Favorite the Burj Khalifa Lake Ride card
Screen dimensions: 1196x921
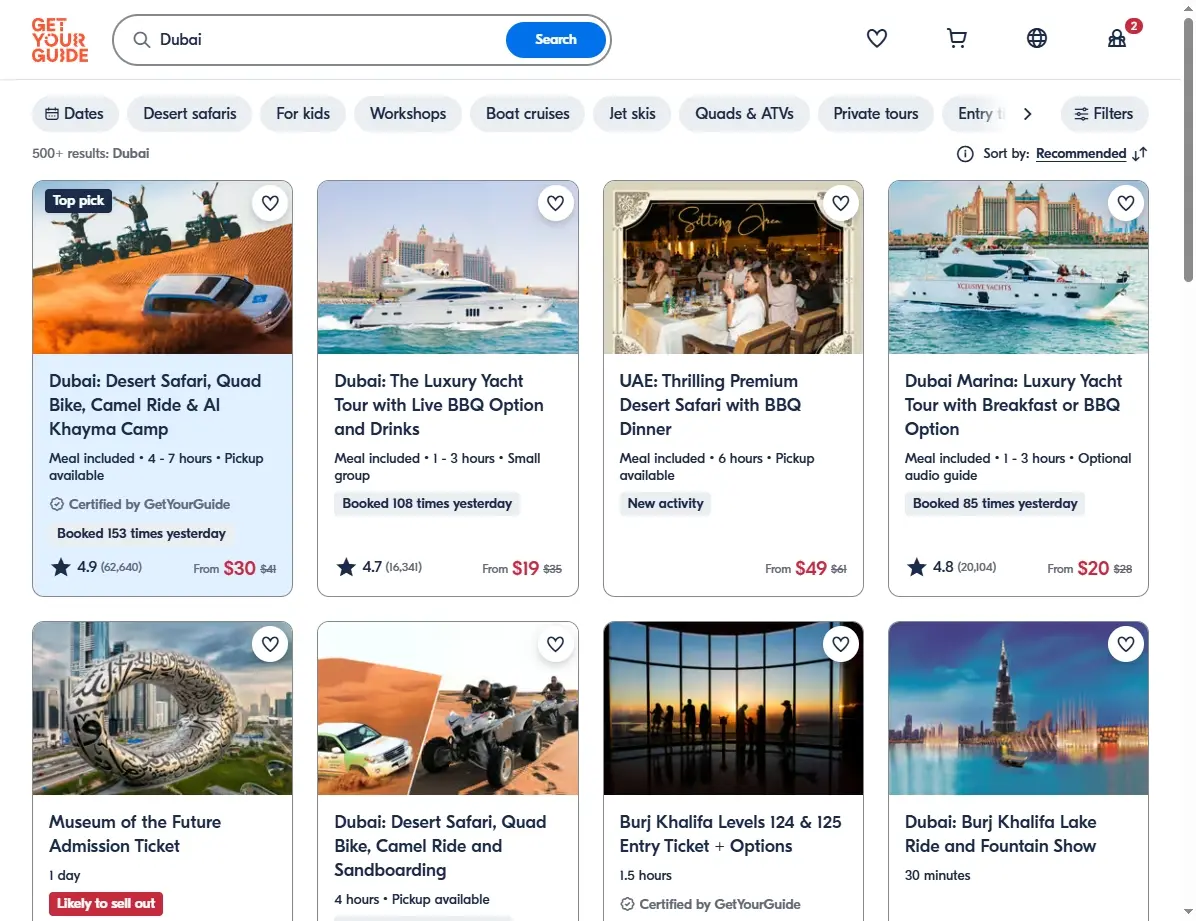pos(1126,644)
